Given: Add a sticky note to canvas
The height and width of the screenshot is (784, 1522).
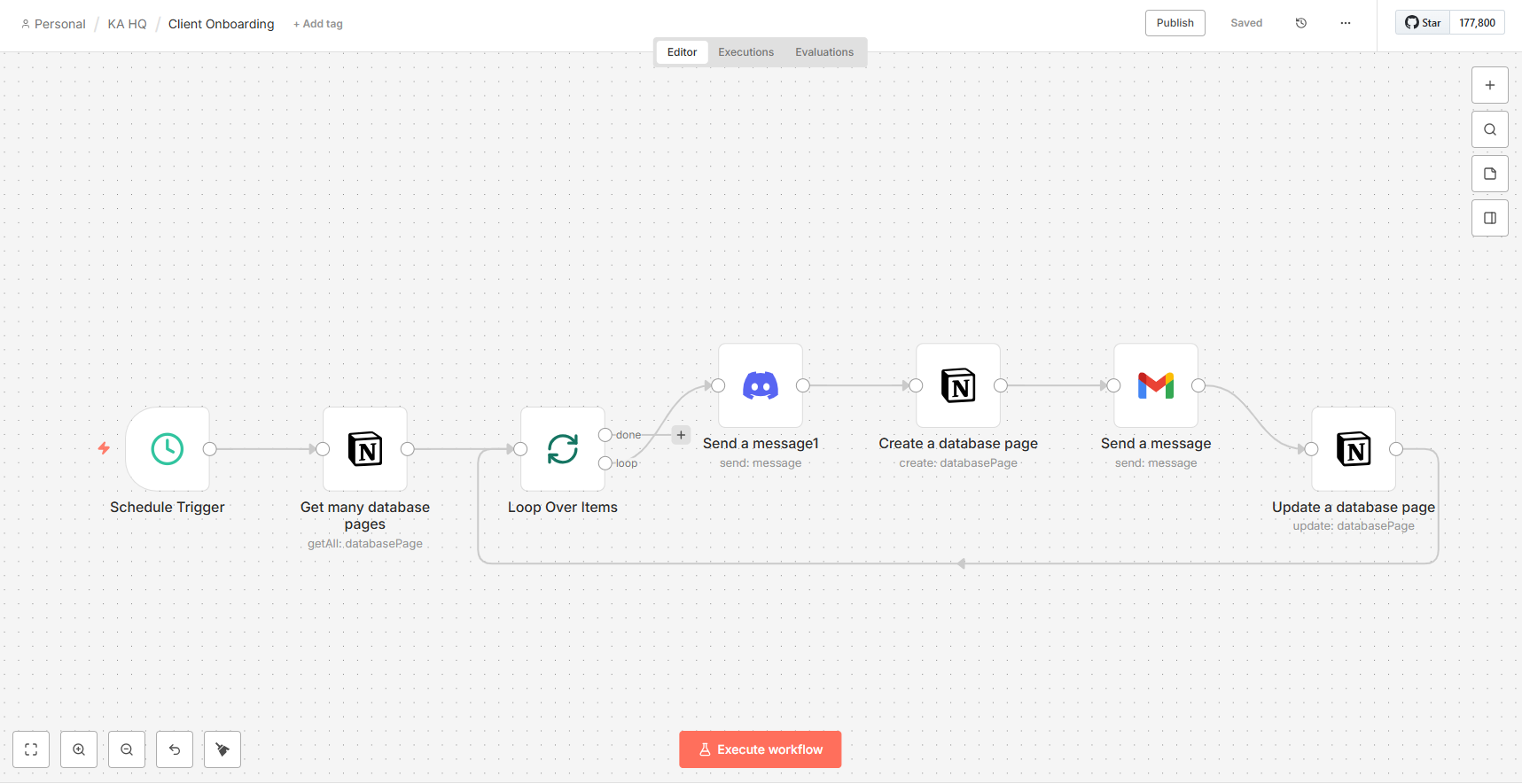Looking at the screenshot, I should 1490,175.
